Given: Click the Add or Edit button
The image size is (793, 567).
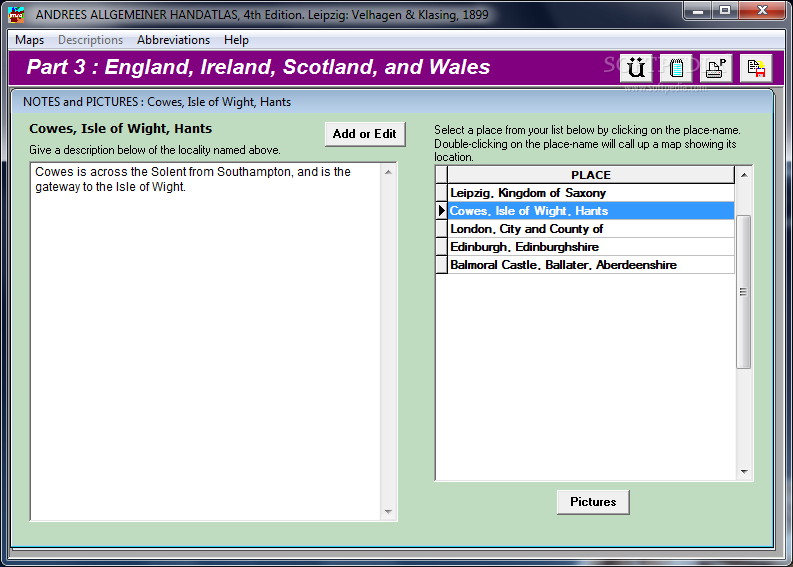Looking at the screenshot, I should point(365,134).
